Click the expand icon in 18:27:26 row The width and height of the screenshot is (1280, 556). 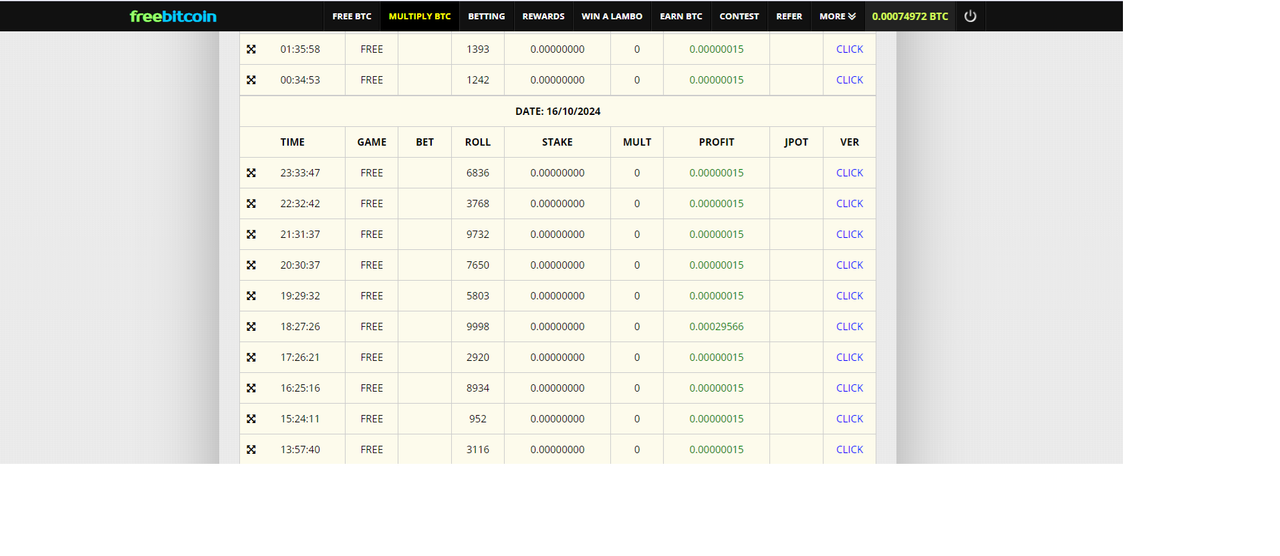[x=251, y=327]
